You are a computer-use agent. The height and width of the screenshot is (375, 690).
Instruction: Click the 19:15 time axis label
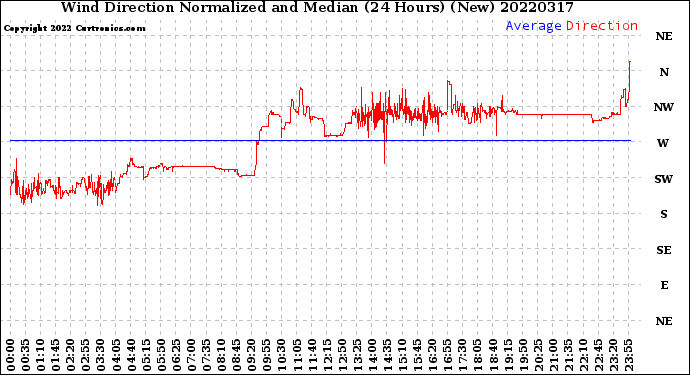click(508, 355)
